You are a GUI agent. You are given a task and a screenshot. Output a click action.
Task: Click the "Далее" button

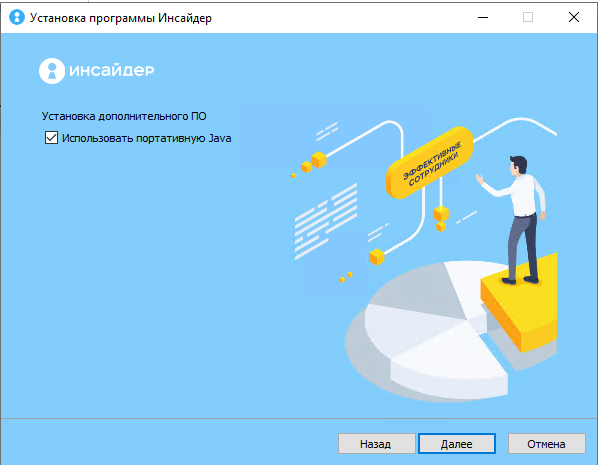[457, 444]
